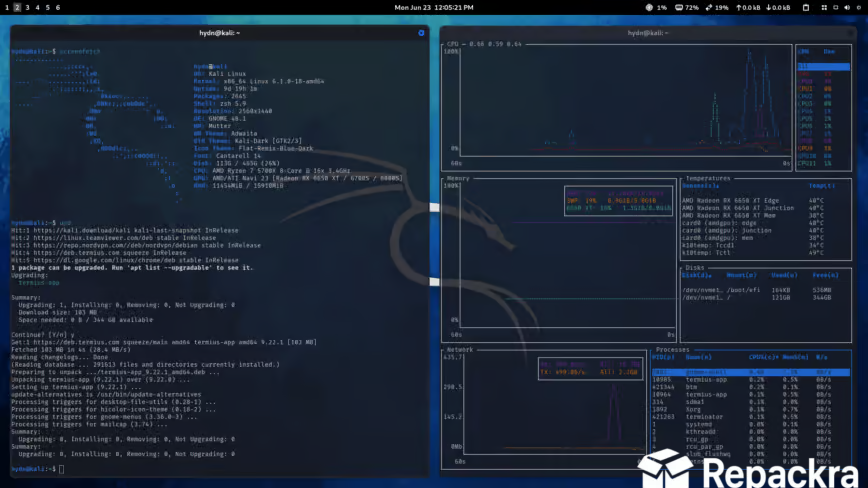The height and width of the screenshot is (488, 868).
Task: Switch to workspace 5 in top bar
Action: 48,8
